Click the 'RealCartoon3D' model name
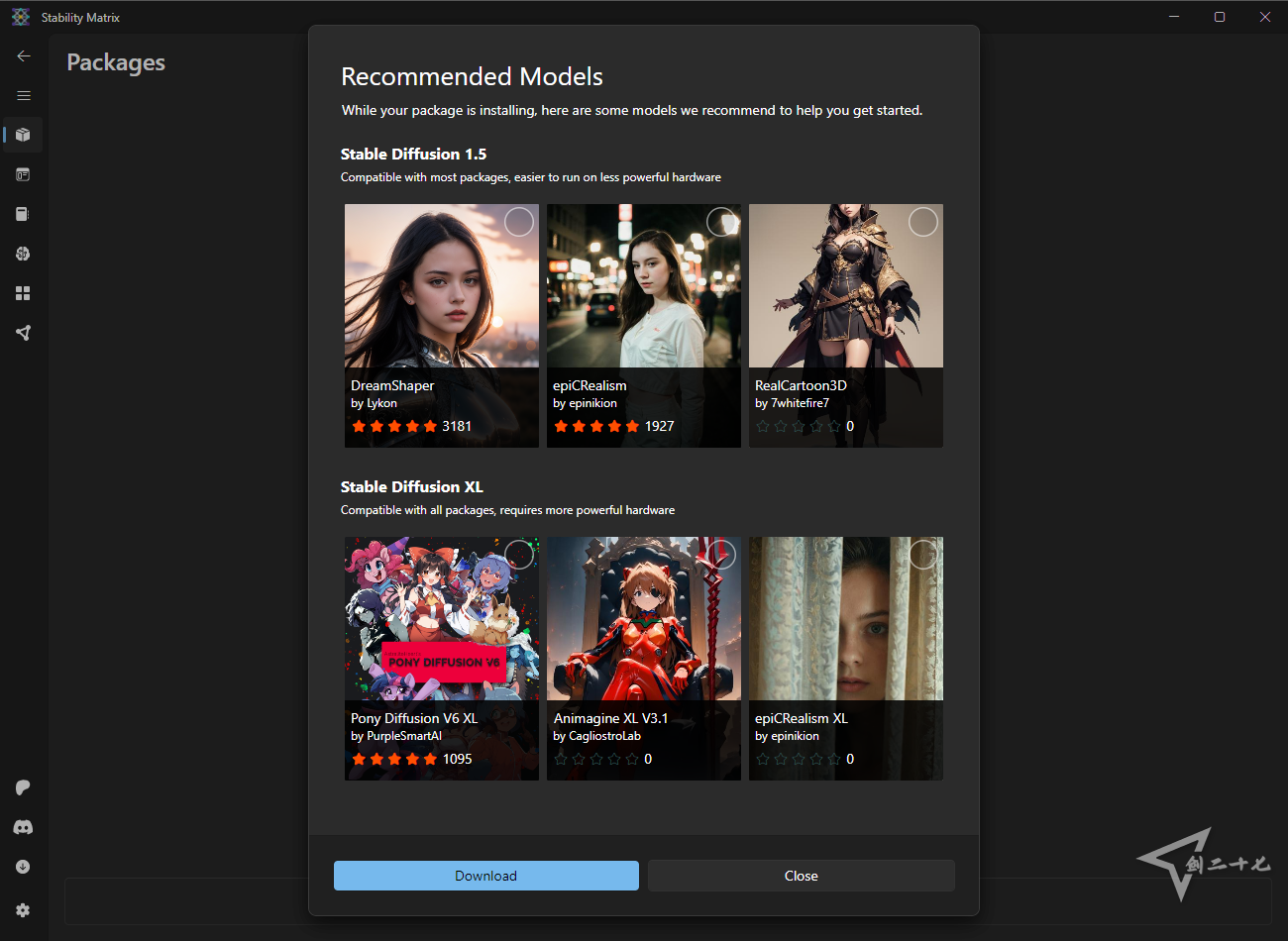1288x941 pixels. tap(801, 385)
